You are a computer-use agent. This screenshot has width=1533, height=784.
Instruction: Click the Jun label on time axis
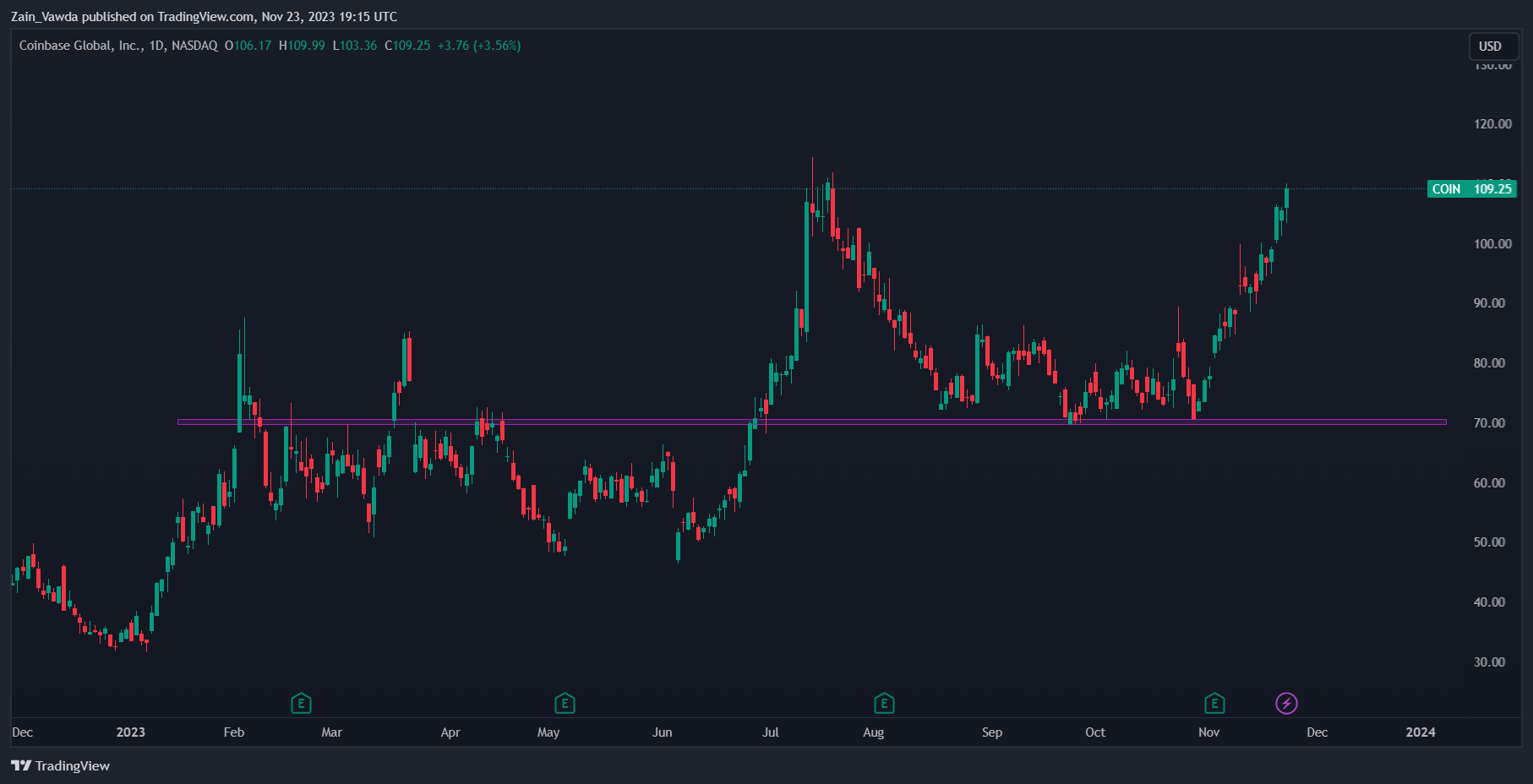pos(663,732)
